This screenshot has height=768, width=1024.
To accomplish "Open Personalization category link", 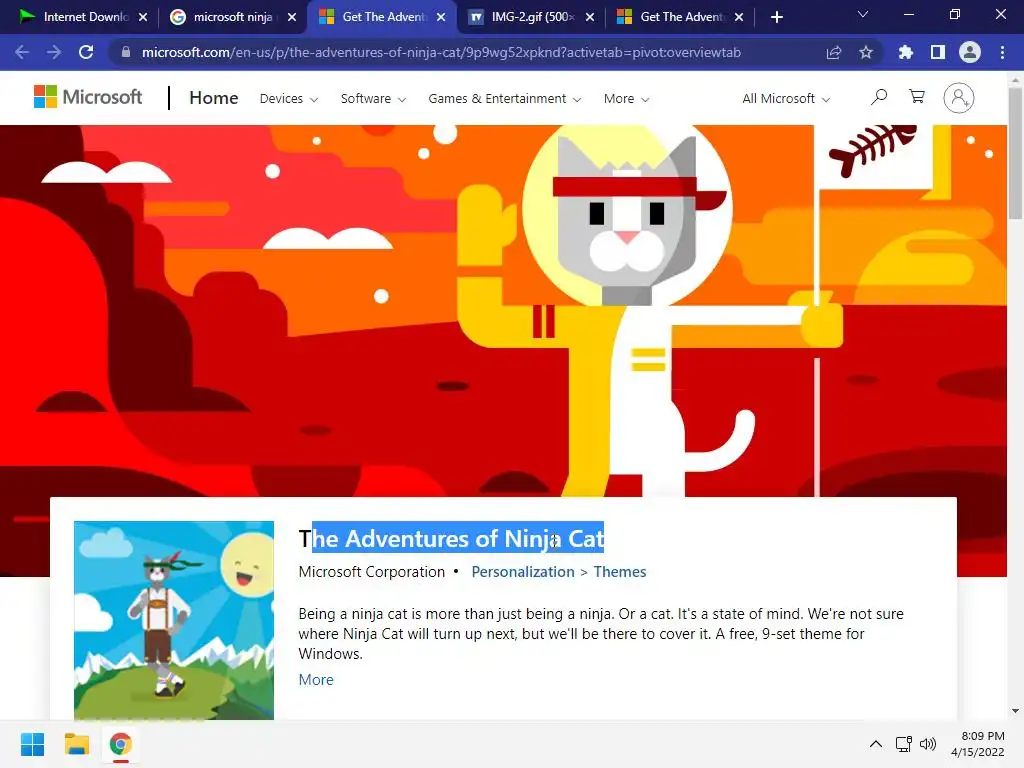I will click(522, 571).
